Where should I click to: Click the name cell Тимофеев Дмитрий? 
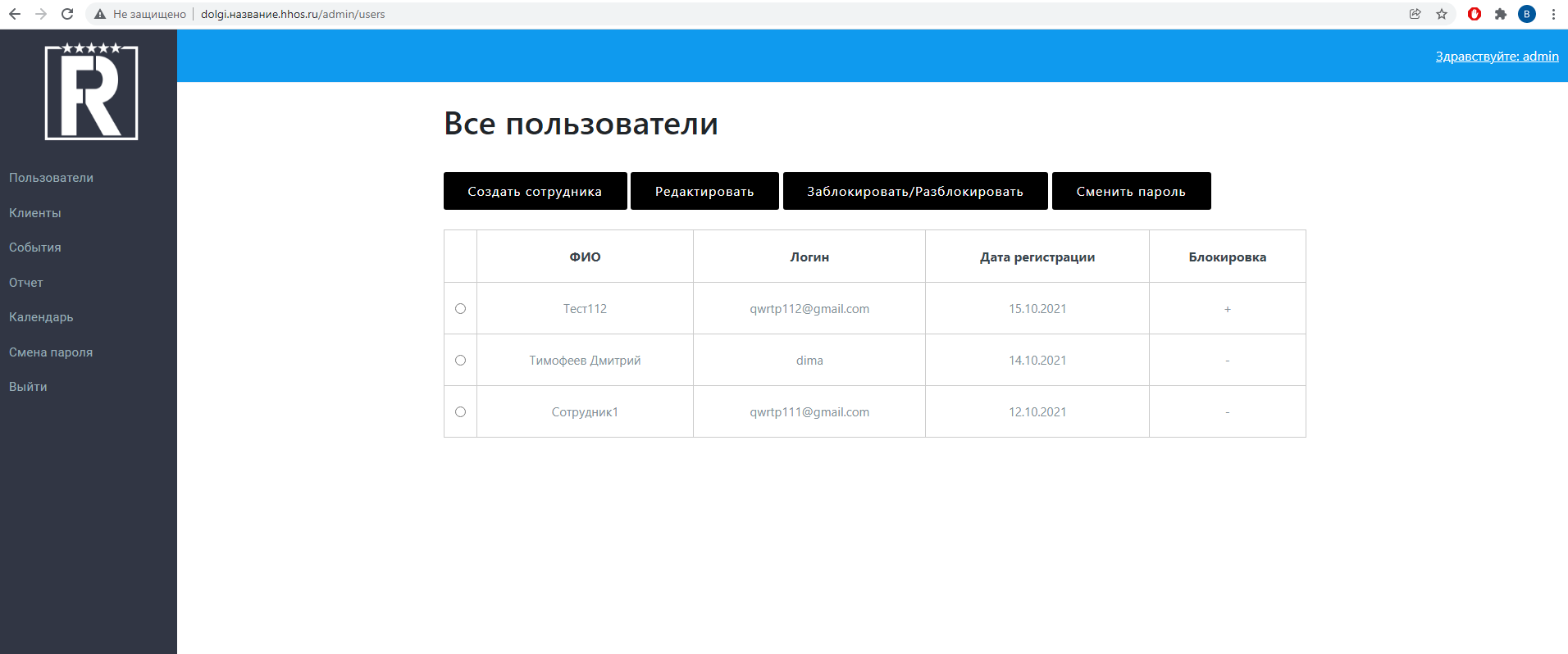pos(585,361)
